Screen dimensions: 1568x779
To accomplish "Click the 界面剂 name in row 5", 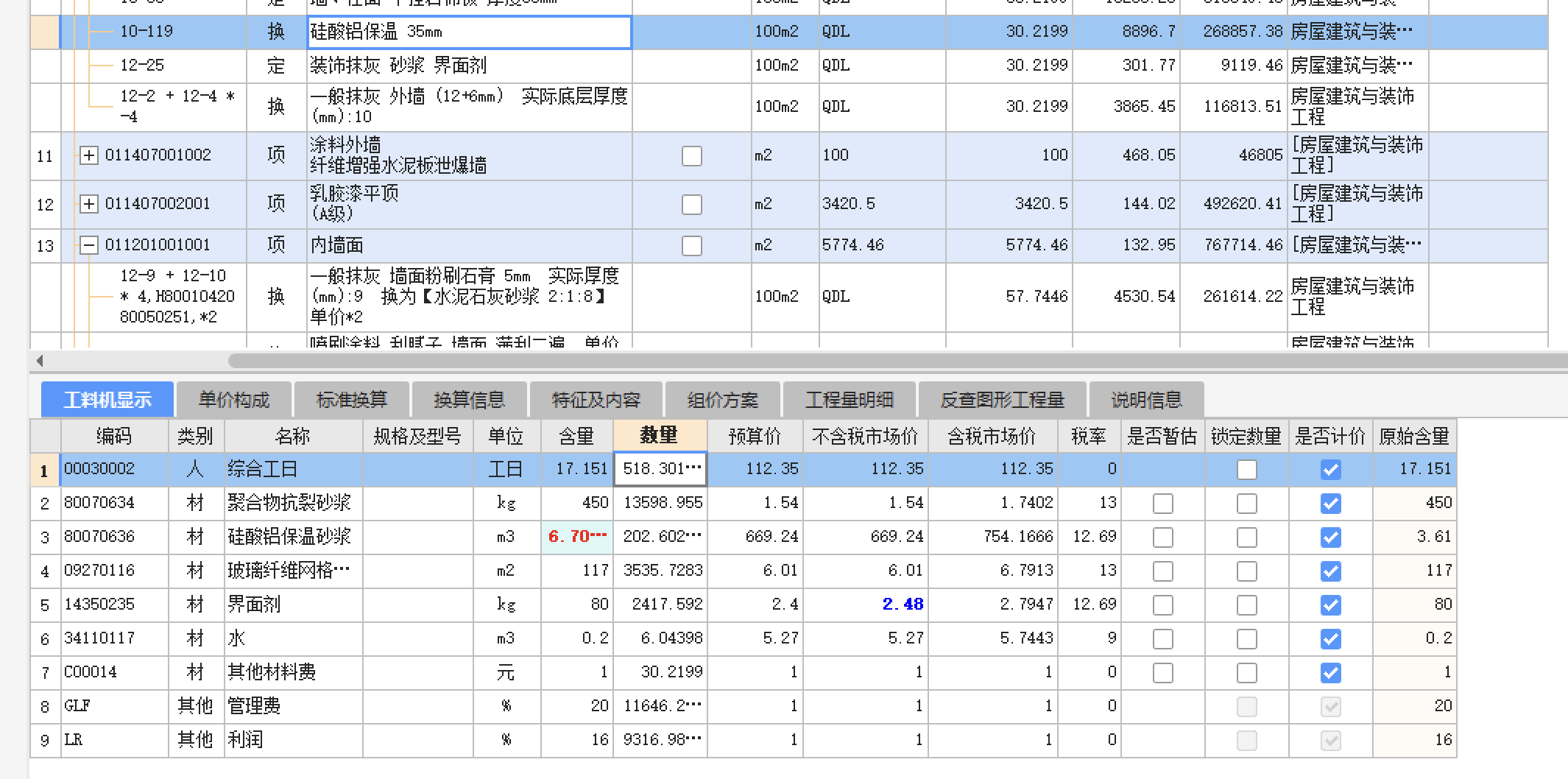I will click(293, 604).
